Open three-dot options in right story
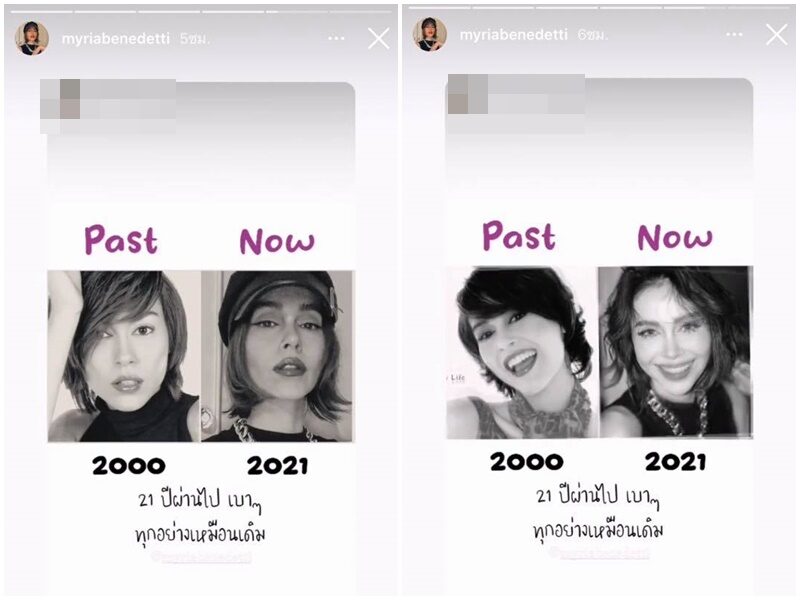The width and height of the screenshot is (800, 600). pyautogui.click(x=734, y=35)
